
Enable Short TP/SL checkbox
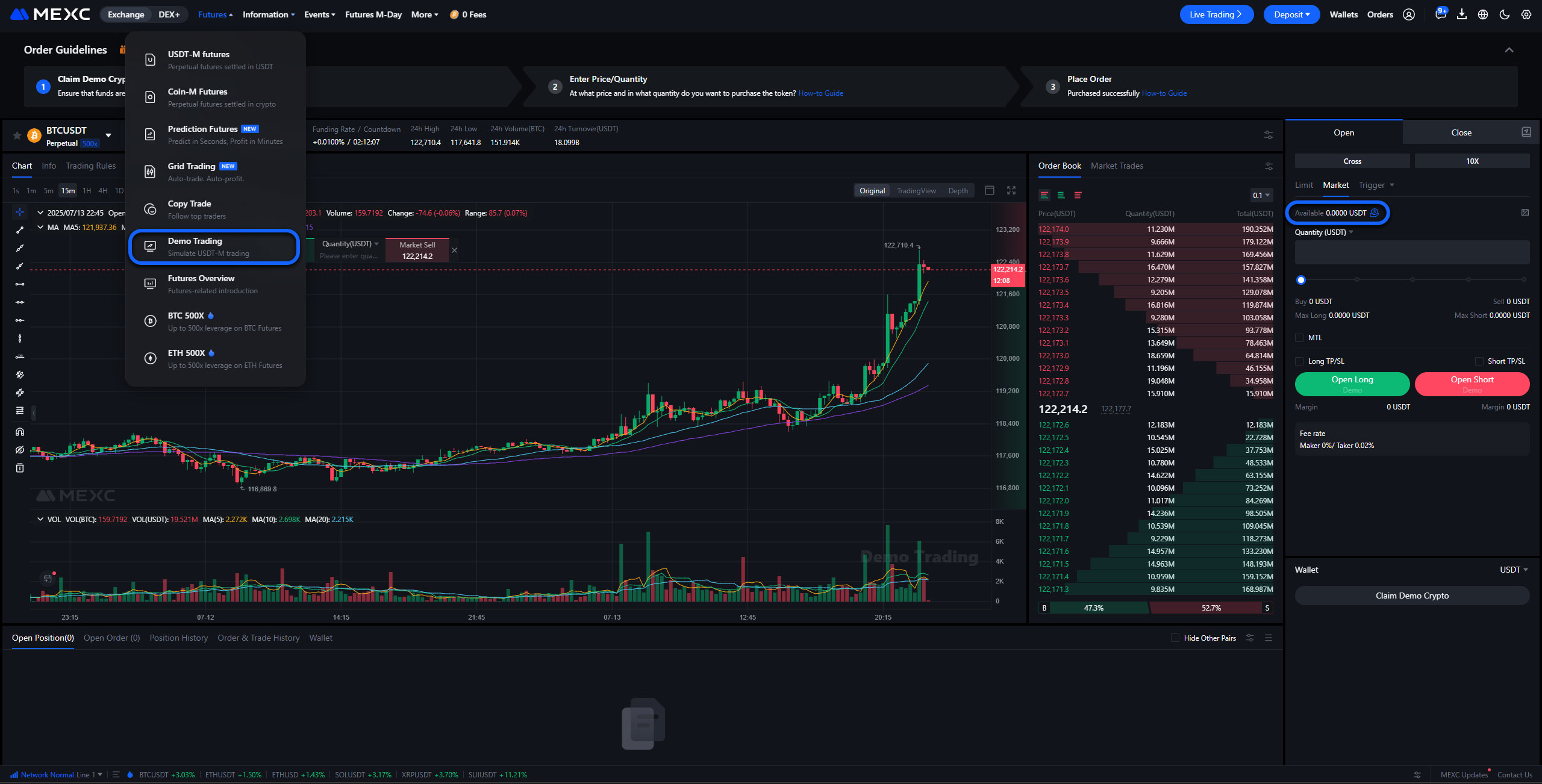click(1479, 361)
